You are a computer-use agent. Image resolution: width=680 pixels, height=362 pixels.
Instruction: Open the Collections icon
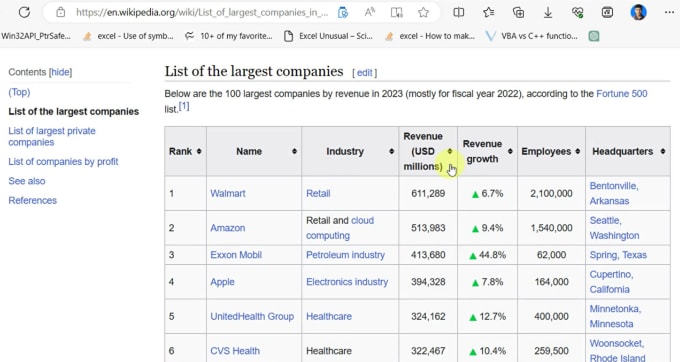click(x=518, y=12)
